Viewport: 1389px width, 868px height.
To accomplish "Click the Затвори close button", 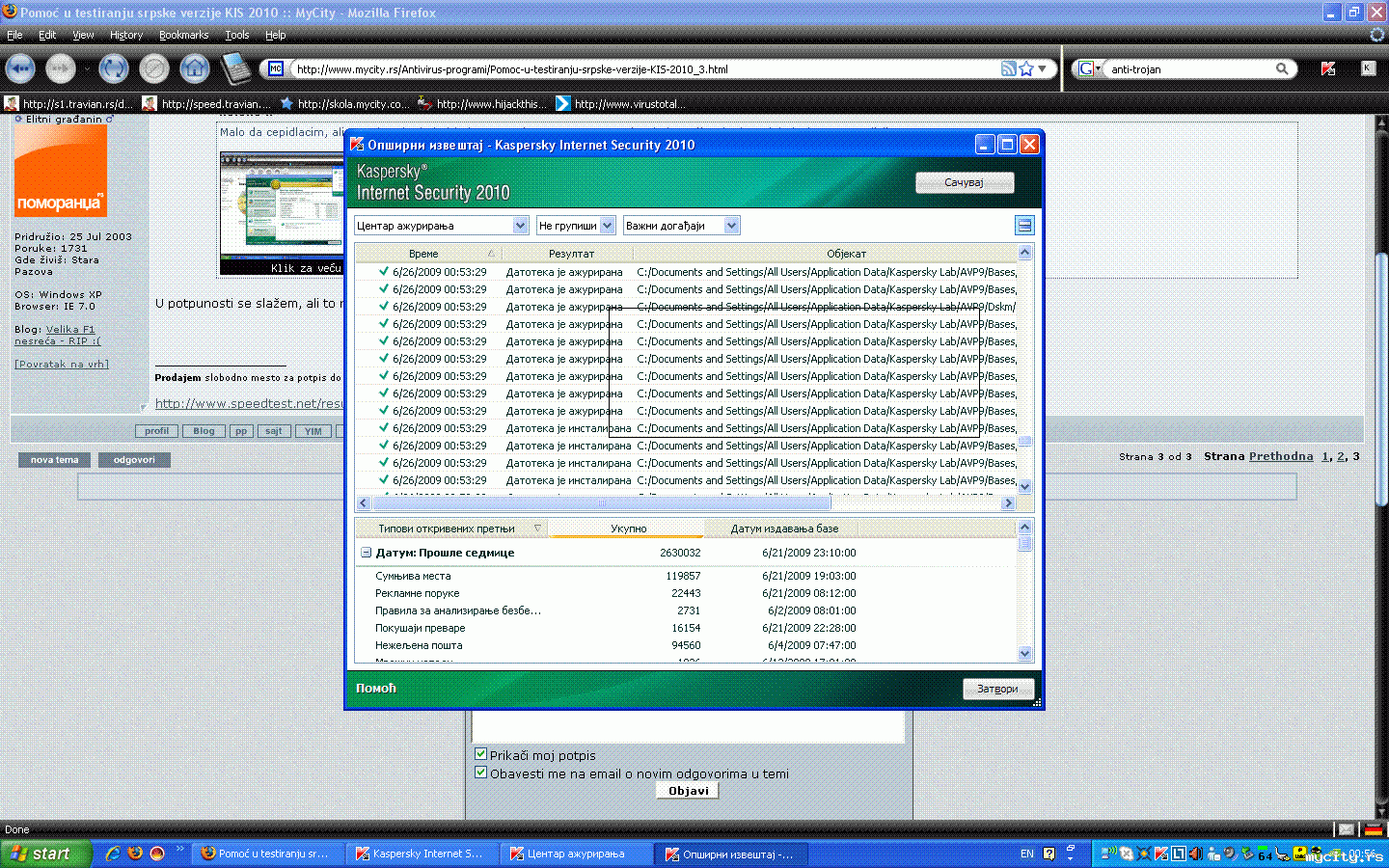I will coord(998,689).
